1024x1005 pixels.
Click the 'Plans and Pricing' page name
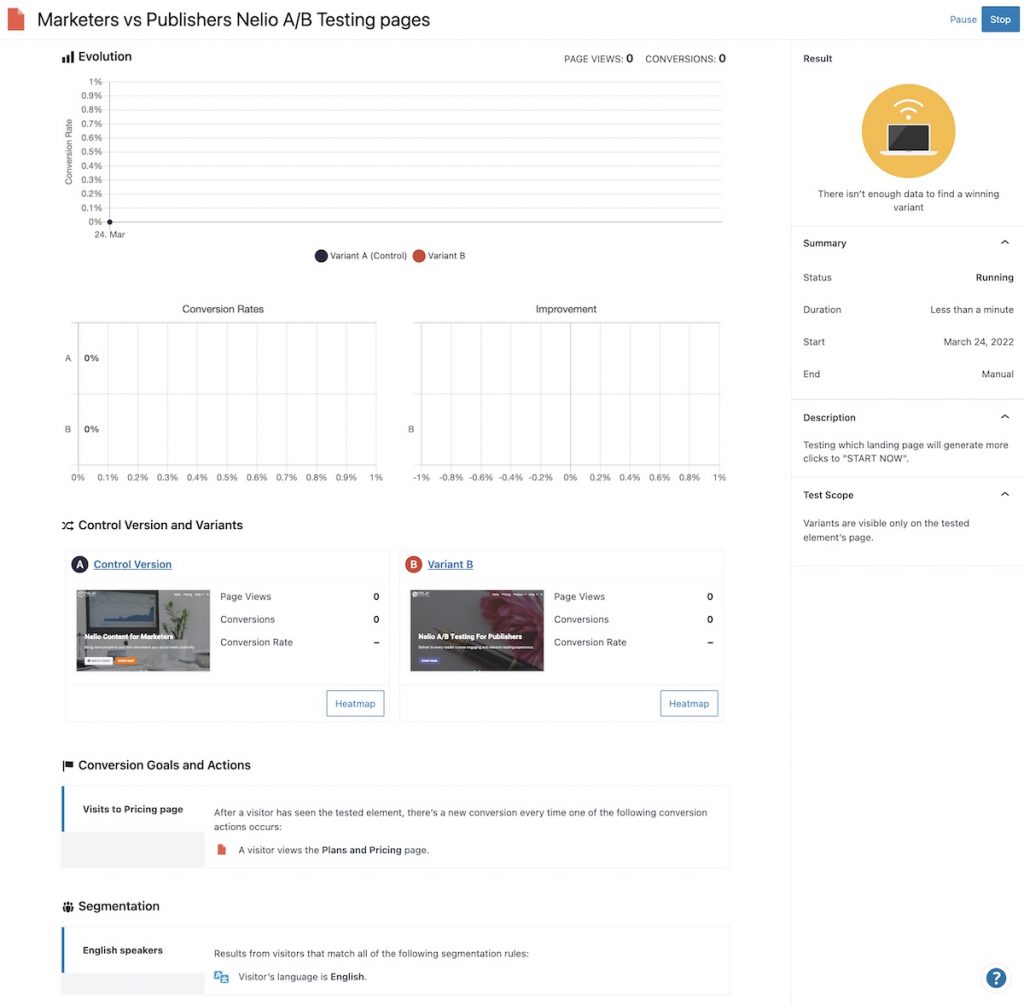pos(361,850)
